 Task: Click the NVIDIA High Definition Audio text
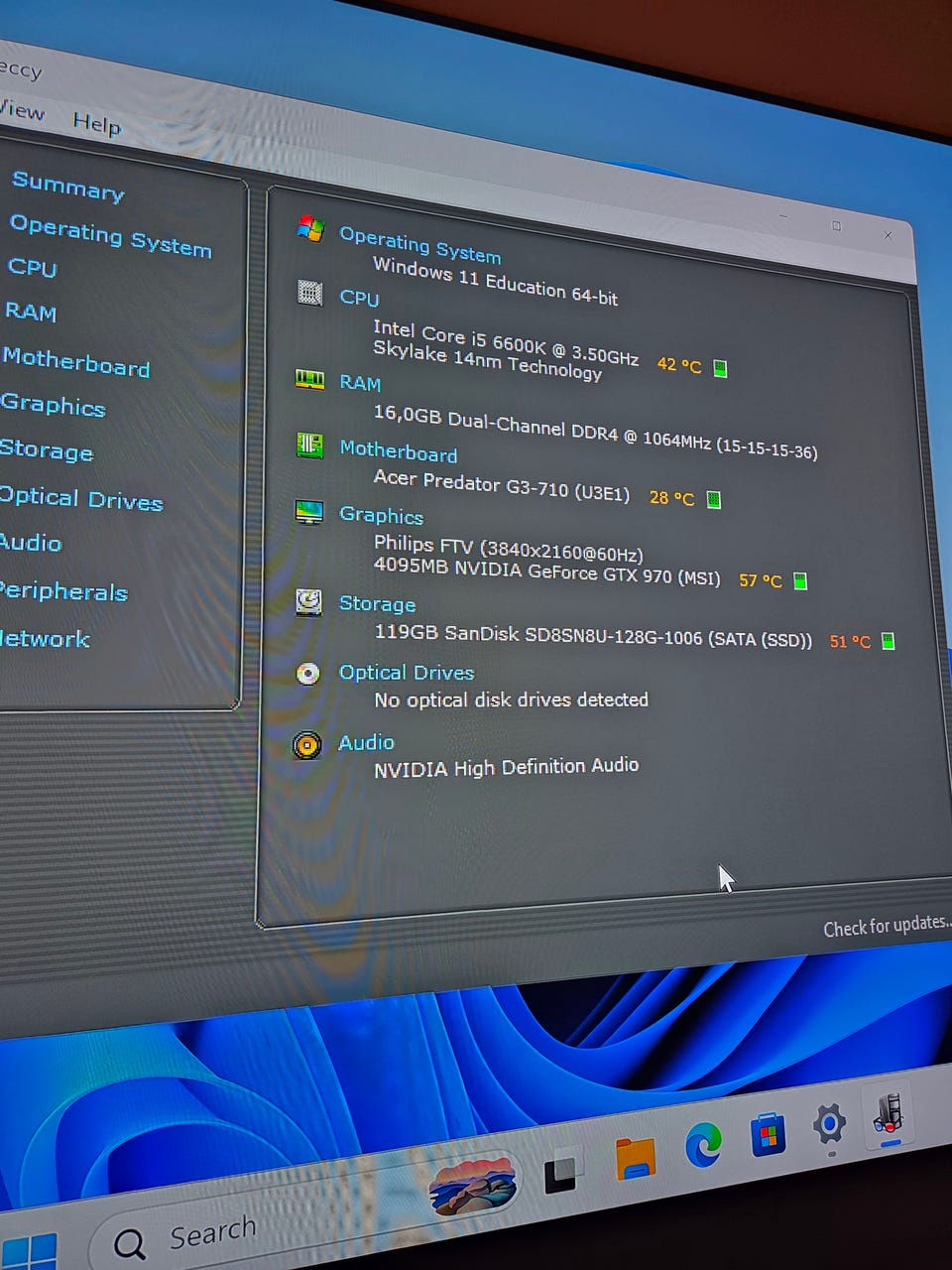tap(506, 767)
